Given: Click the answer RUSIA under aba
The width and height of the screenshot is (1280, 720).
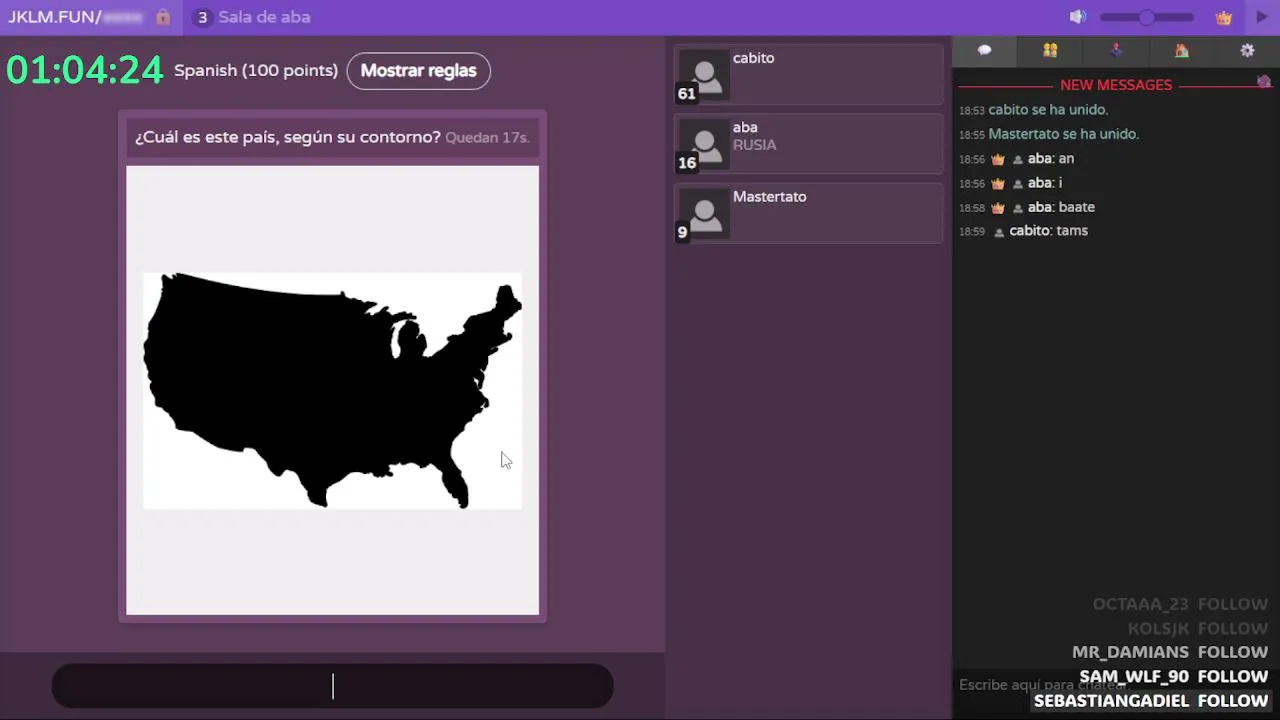Looking at the screenshot, I should click(754, 145).
